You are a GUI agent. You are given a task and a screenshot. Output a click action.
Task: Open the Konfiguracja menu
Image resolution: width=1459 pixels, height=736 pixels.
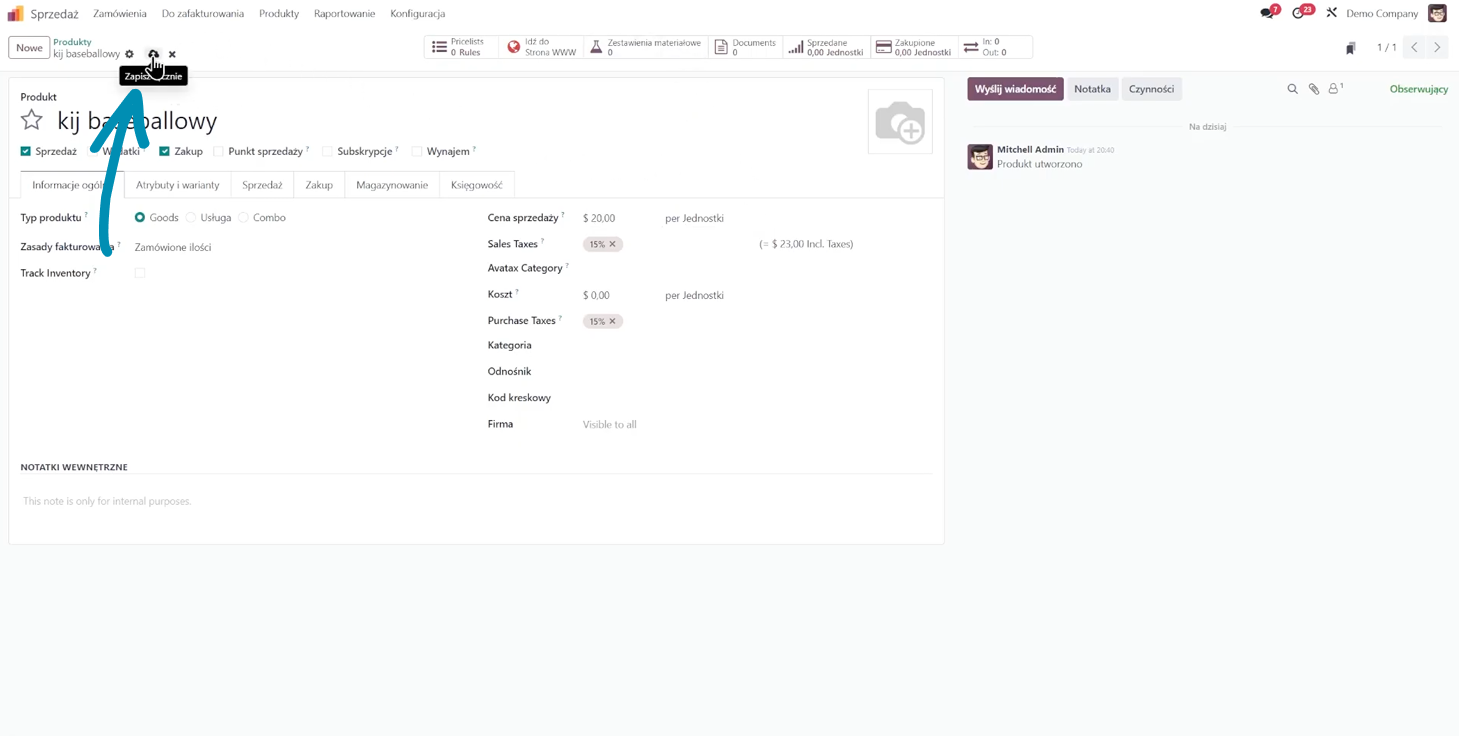tap(417, 14)
